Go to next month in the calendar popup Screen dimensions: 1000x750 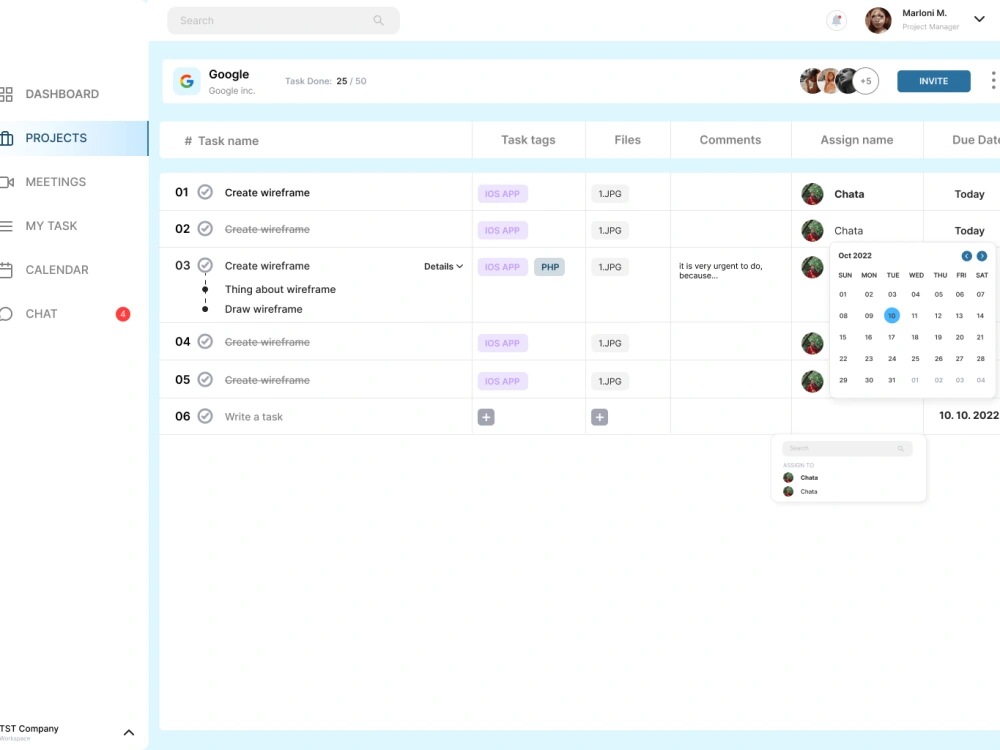[982, 256]
